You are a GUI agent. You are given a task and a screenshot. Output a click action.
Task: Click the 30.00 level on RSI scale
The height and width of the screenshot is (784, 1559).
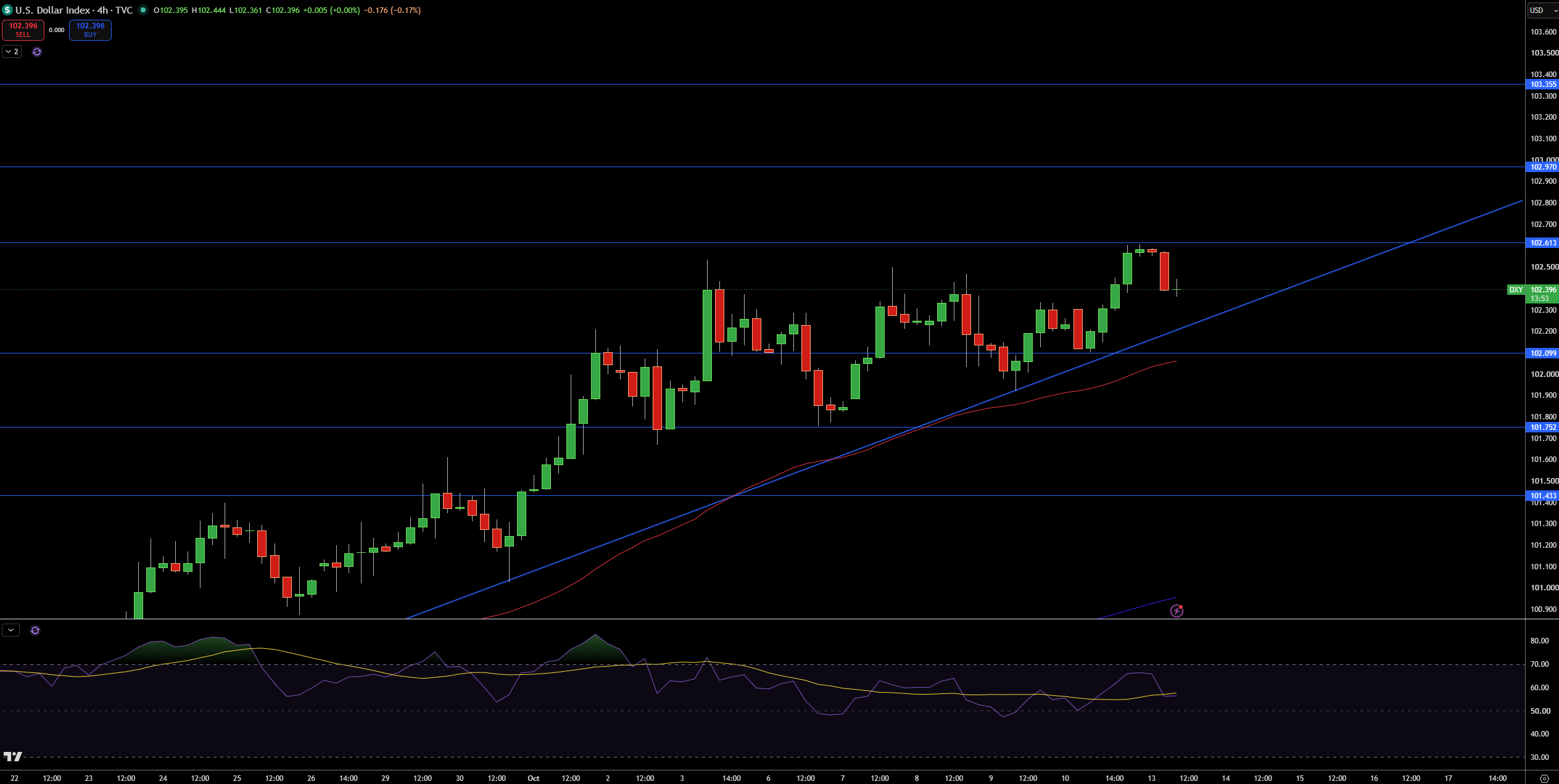pos(1540,757)
